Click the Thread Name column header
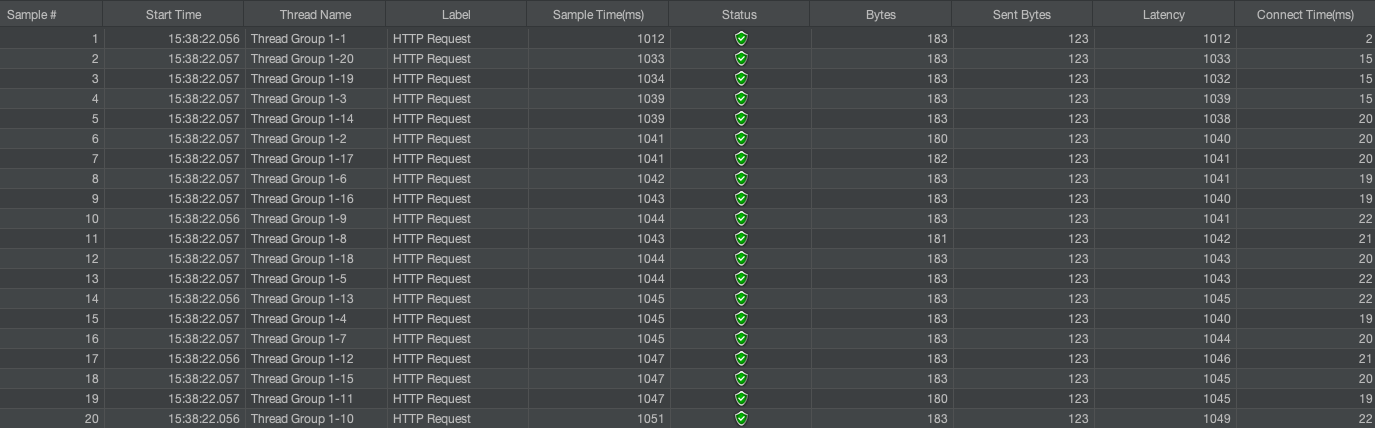 point(315,14)
